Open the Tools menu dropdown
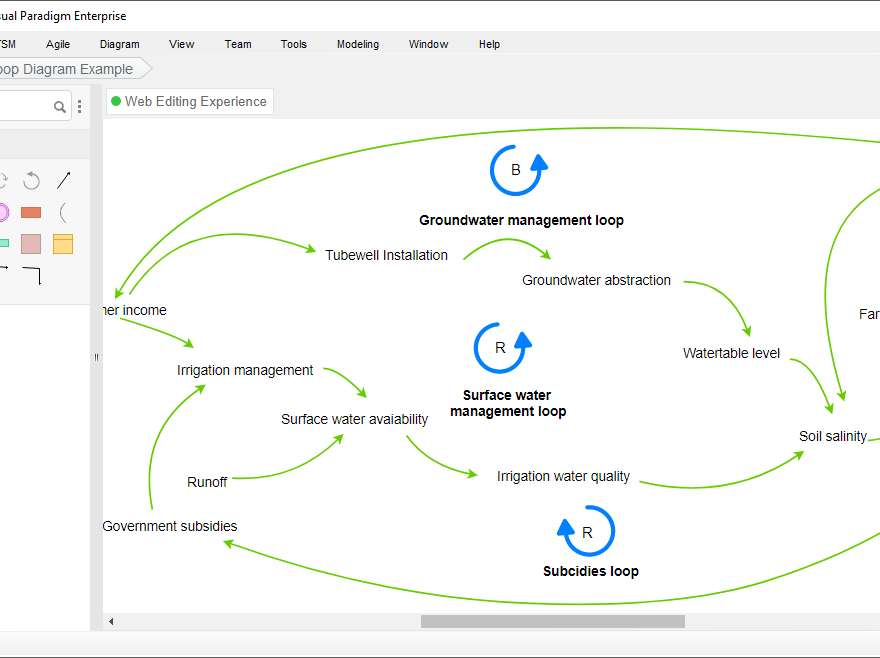 (293, 44)
